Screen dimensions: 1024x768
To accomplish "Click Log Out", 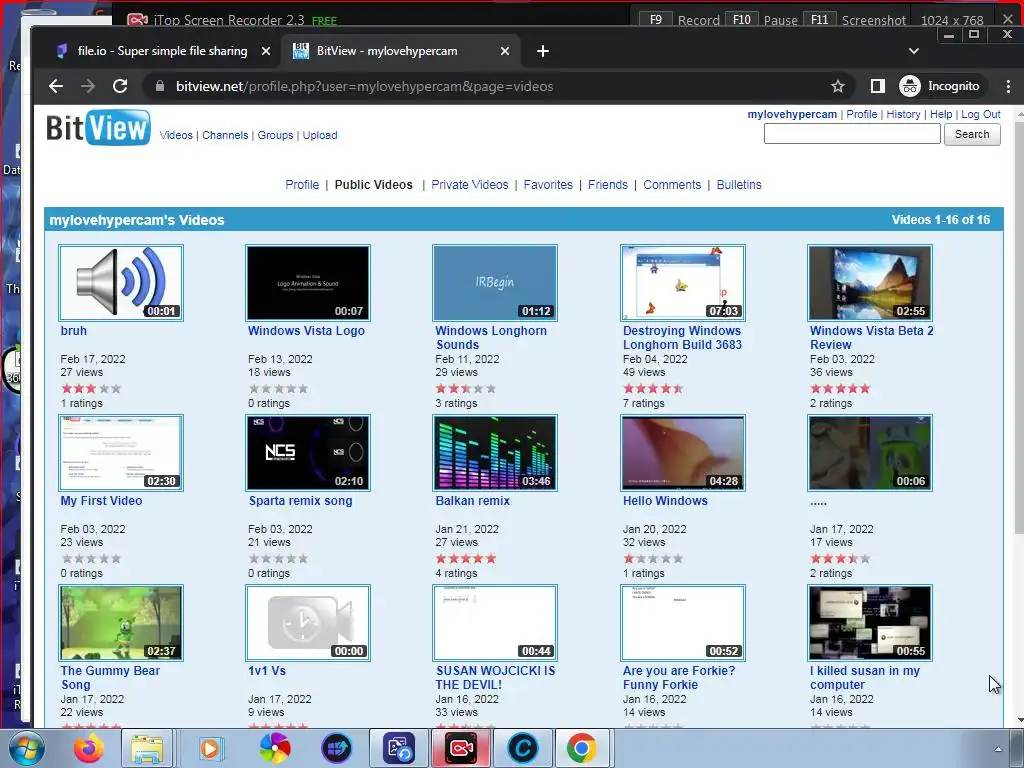I will pos(981,114).
